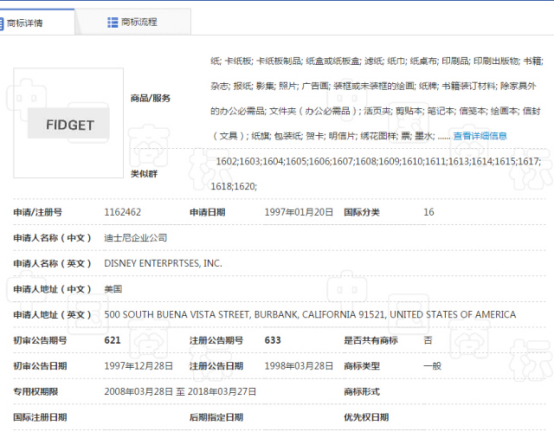The width and height of the screenshot is (554, 432).
Task: Click the 商品/服务 label
Action: click(x=151, y=98)
